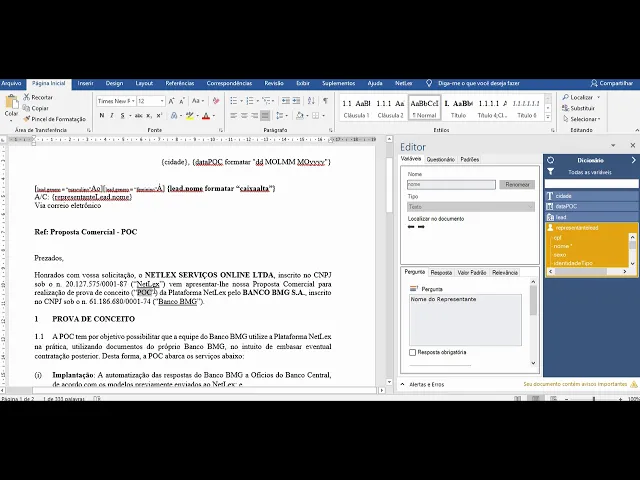Image resolution: width=640 pixels, height=480 pixels.
Task: Click Localizar find button
Action: click(x=581, y=97)
